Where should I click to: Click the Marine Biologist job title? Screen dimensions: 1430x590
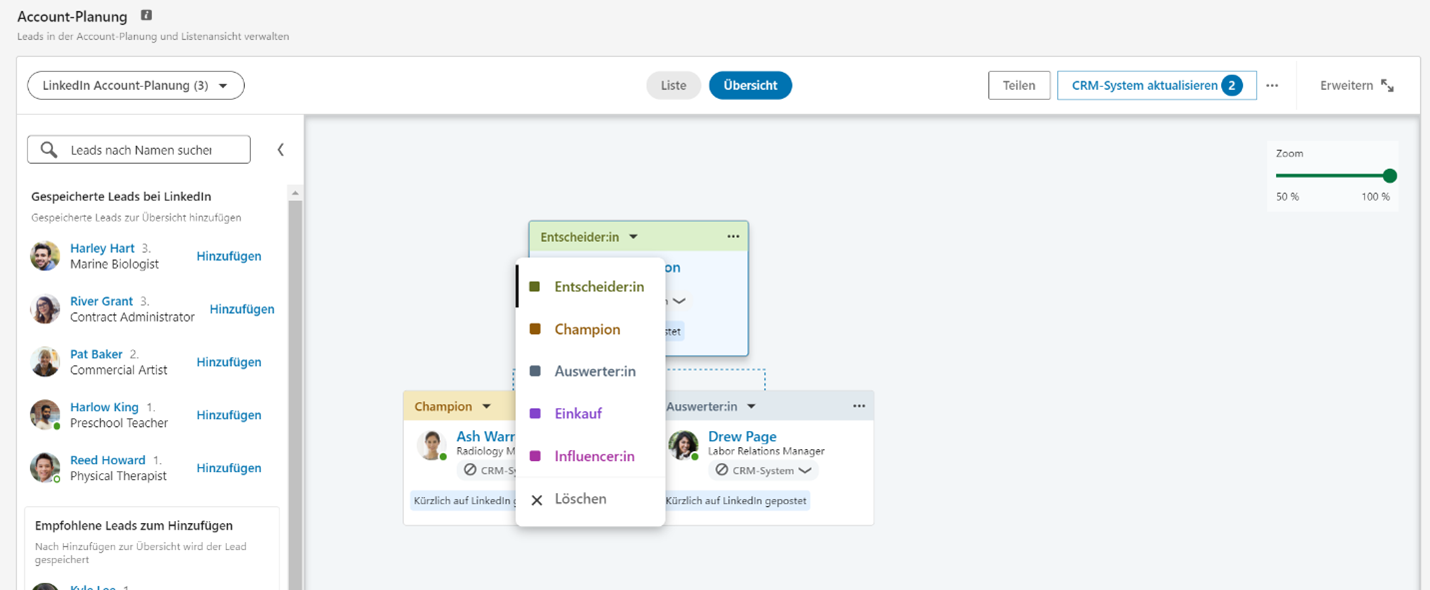pos(114,264)
